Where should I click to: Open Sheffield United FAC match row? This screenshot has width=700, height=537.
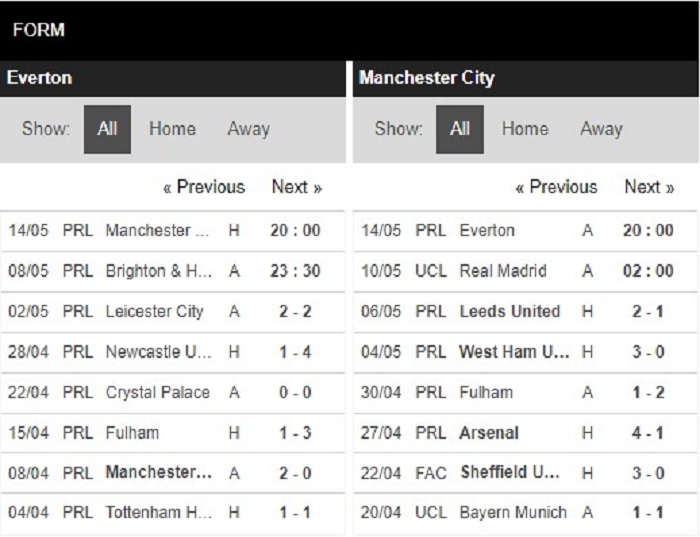pyautogui.click(x=525, y=473)
